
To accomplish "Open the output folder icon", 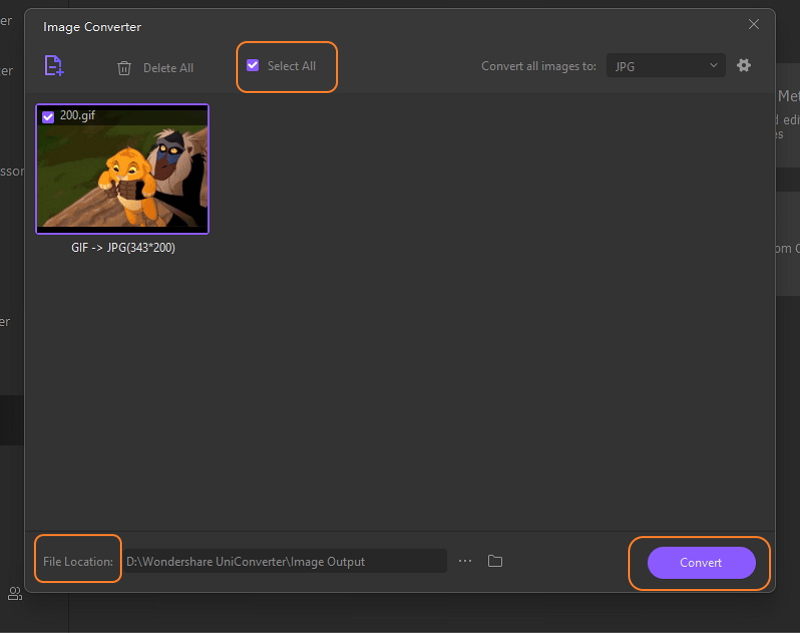I will point(495,561).
